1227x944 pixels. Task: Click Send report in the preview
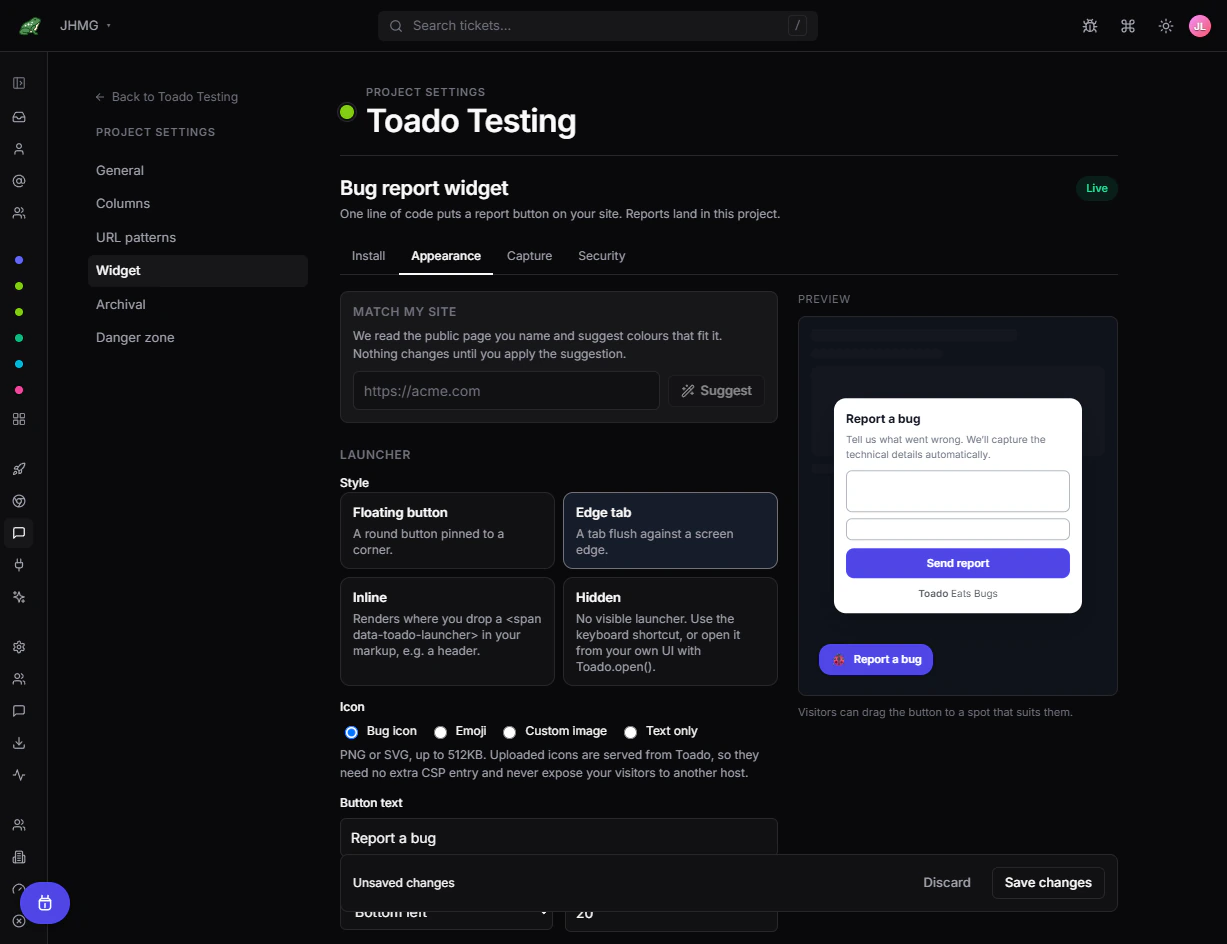958,563
